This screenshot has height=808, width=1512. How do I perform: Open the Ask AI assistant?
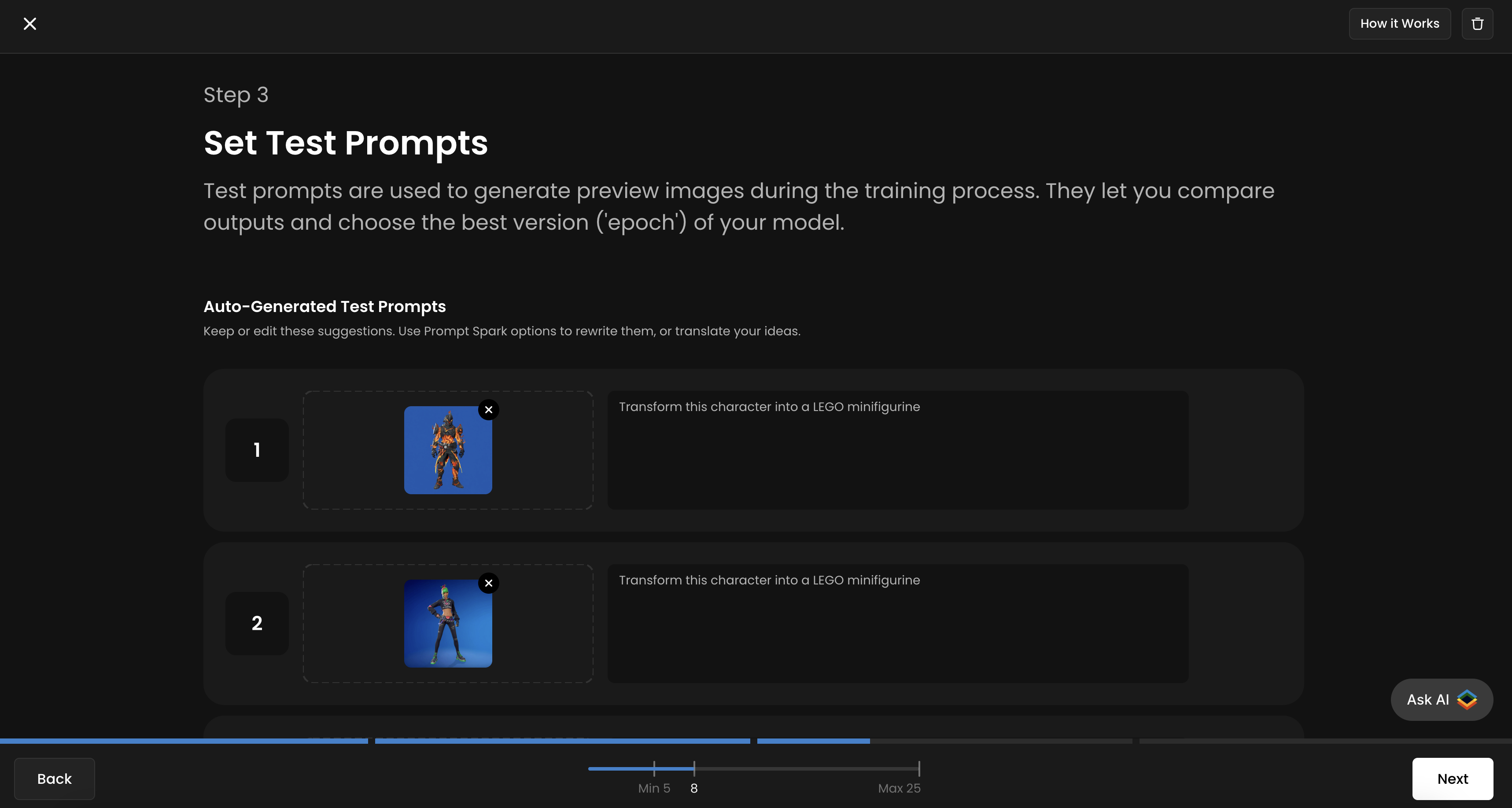[x=1441, y=699]
